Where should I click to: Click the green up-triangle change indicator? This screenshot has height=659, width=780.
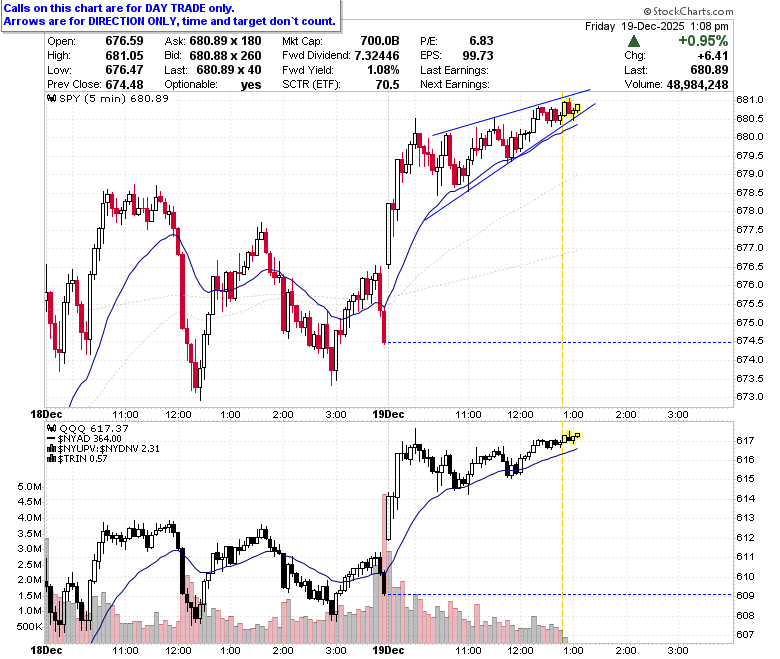(634, 41)
